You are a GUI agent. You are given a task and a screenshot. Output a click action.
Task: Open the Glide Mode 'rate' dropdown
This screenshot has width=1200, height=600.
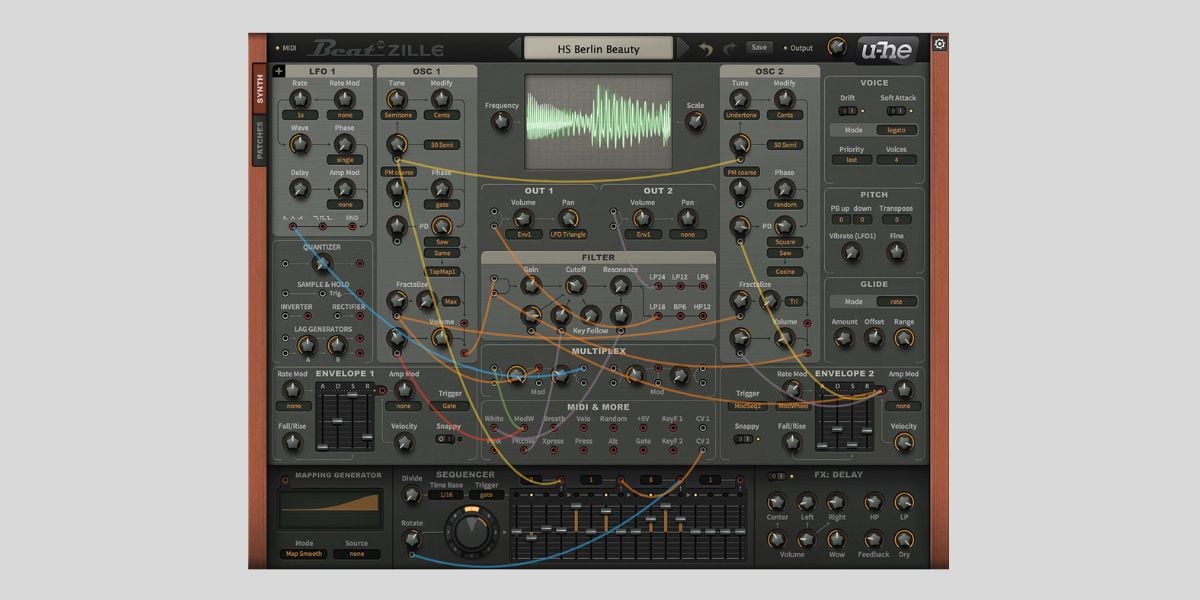(896, 302)
